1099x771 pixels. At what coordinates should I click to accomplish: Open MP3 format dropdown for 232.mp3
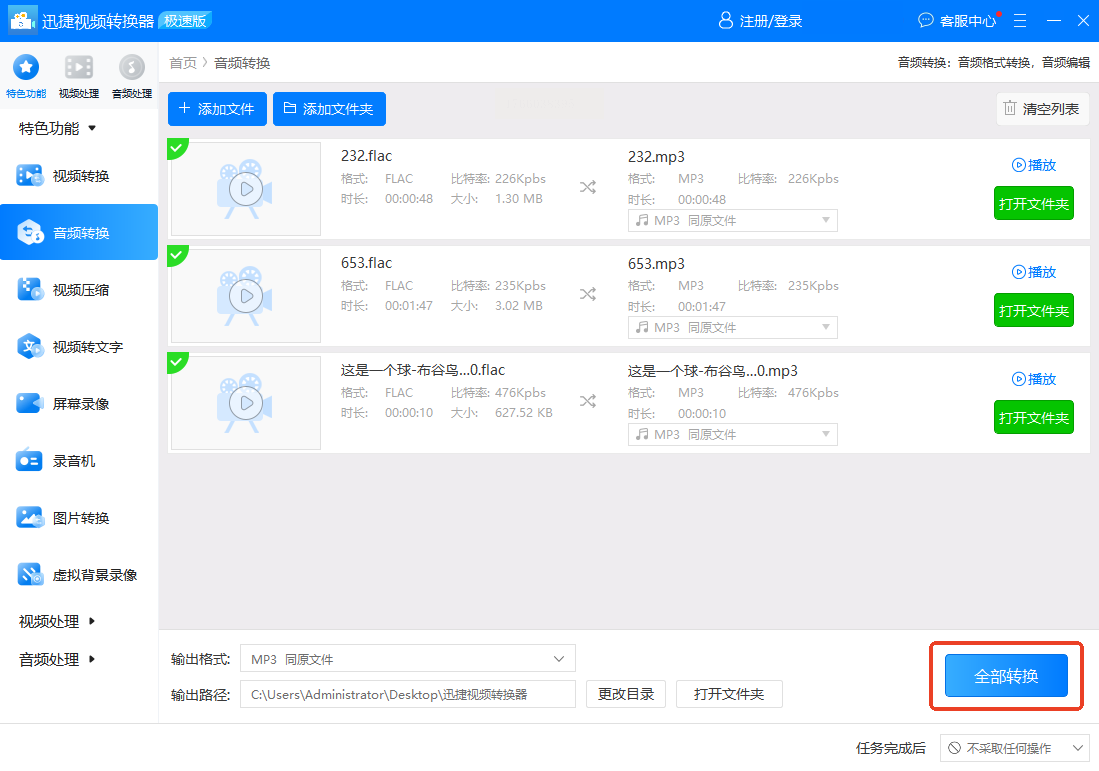732,220
